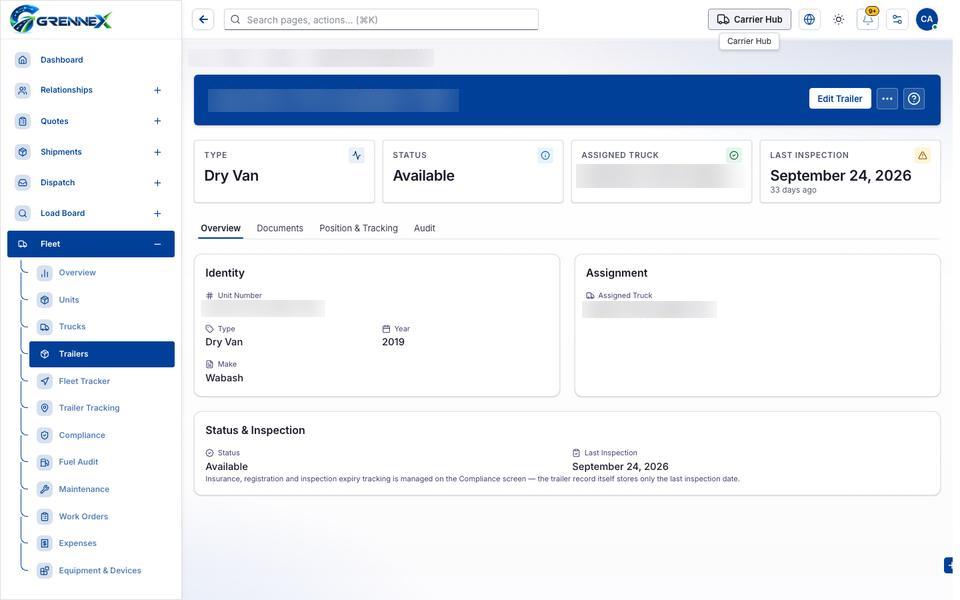Switch to the Audit tab
Image resolution: width=960 pixels, height=600 pixels.
pyautogui.click(x=424, y=228)
